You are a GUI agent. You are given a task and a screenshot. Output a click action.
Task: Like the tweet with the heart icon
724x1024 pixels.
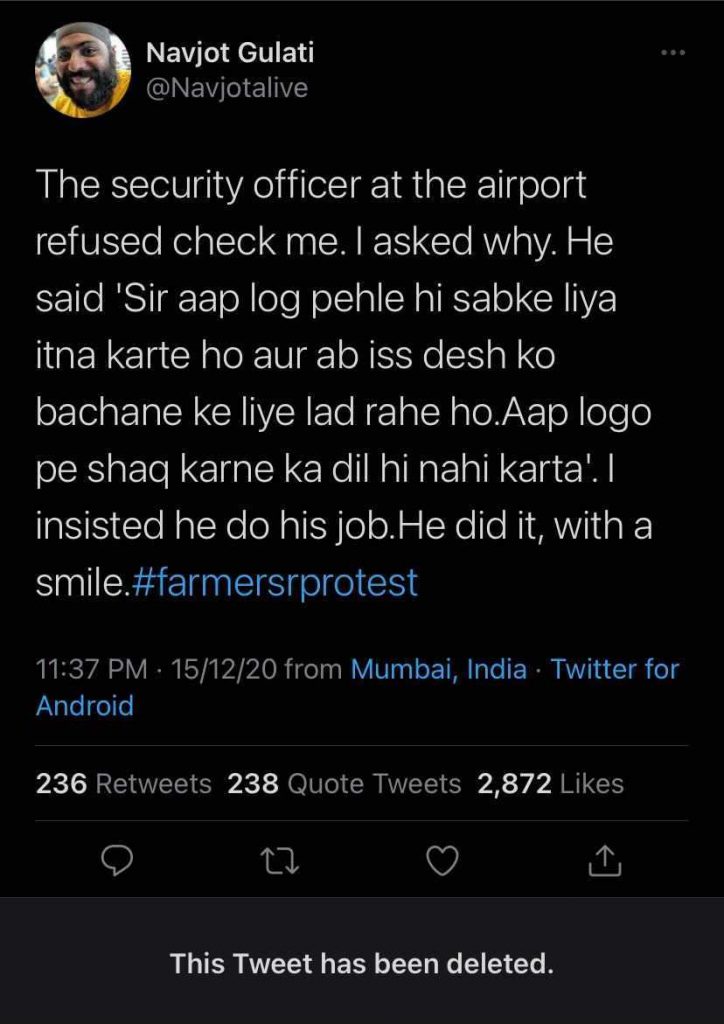coord(442,859)
